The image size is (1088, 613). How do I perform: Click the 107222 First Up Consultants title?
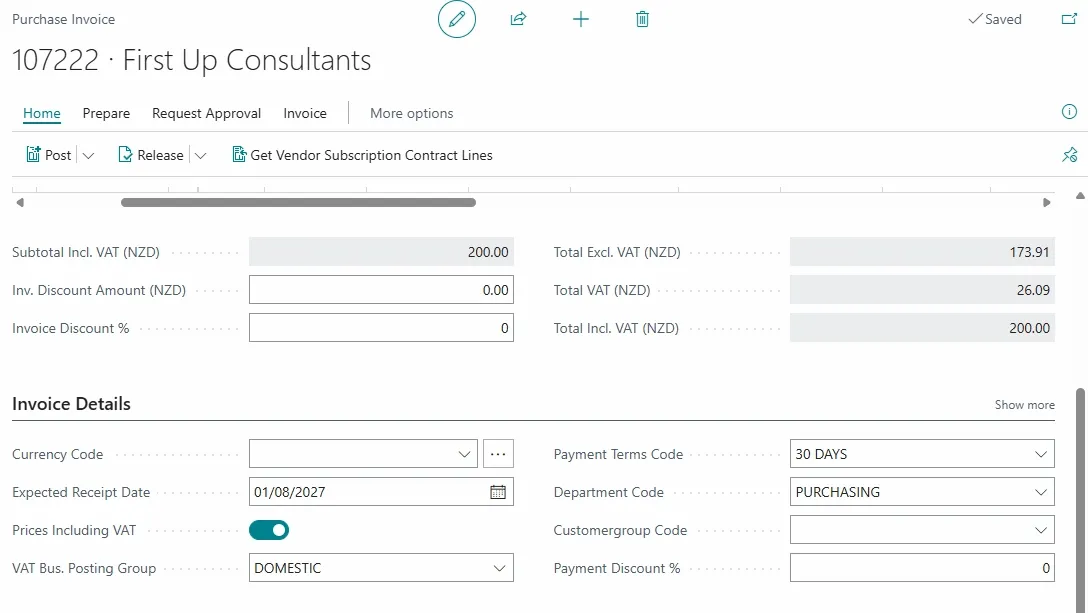click(x=192, y=60)
